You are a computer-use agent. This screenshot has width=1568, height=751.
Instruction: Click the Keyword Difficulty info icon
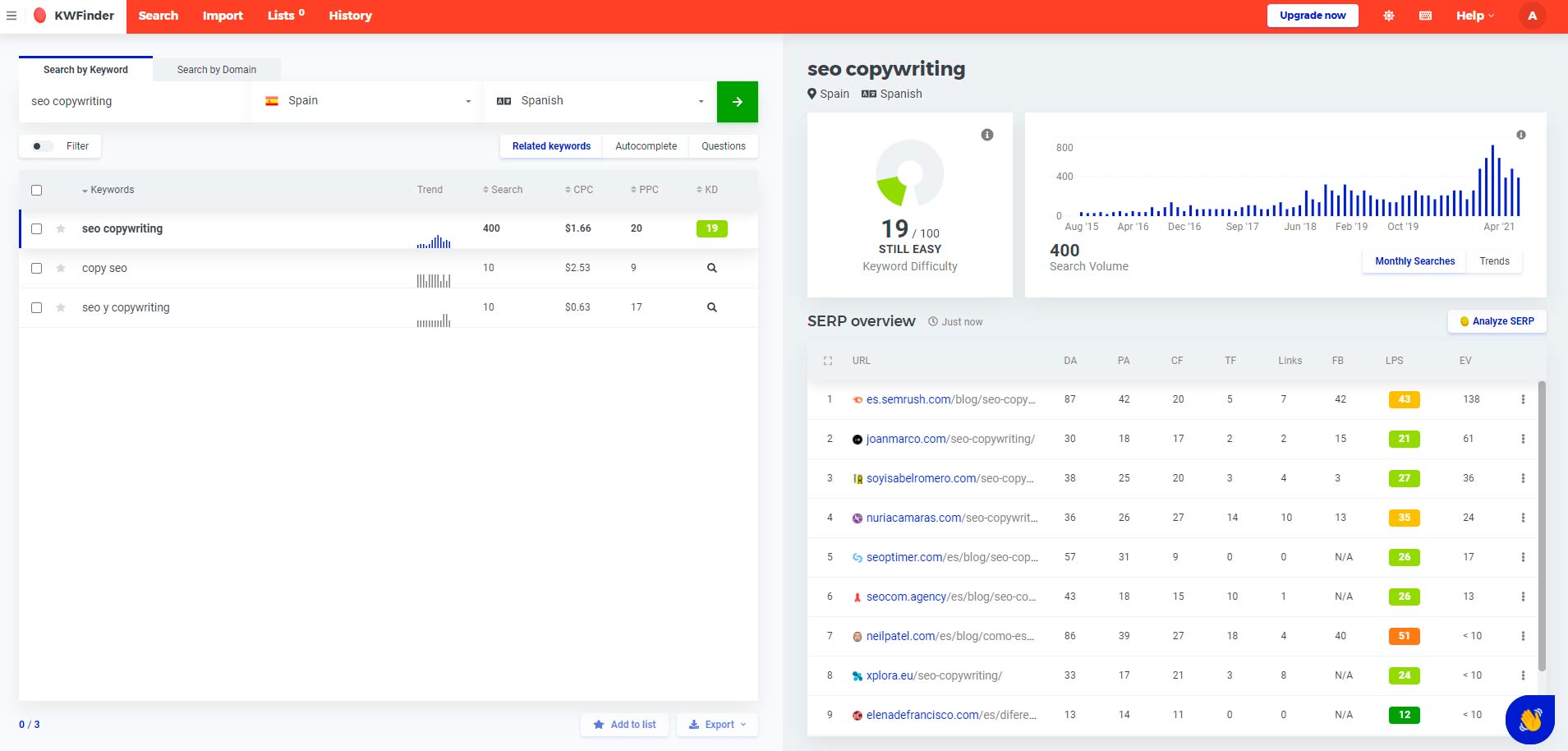tap(987, 134)
